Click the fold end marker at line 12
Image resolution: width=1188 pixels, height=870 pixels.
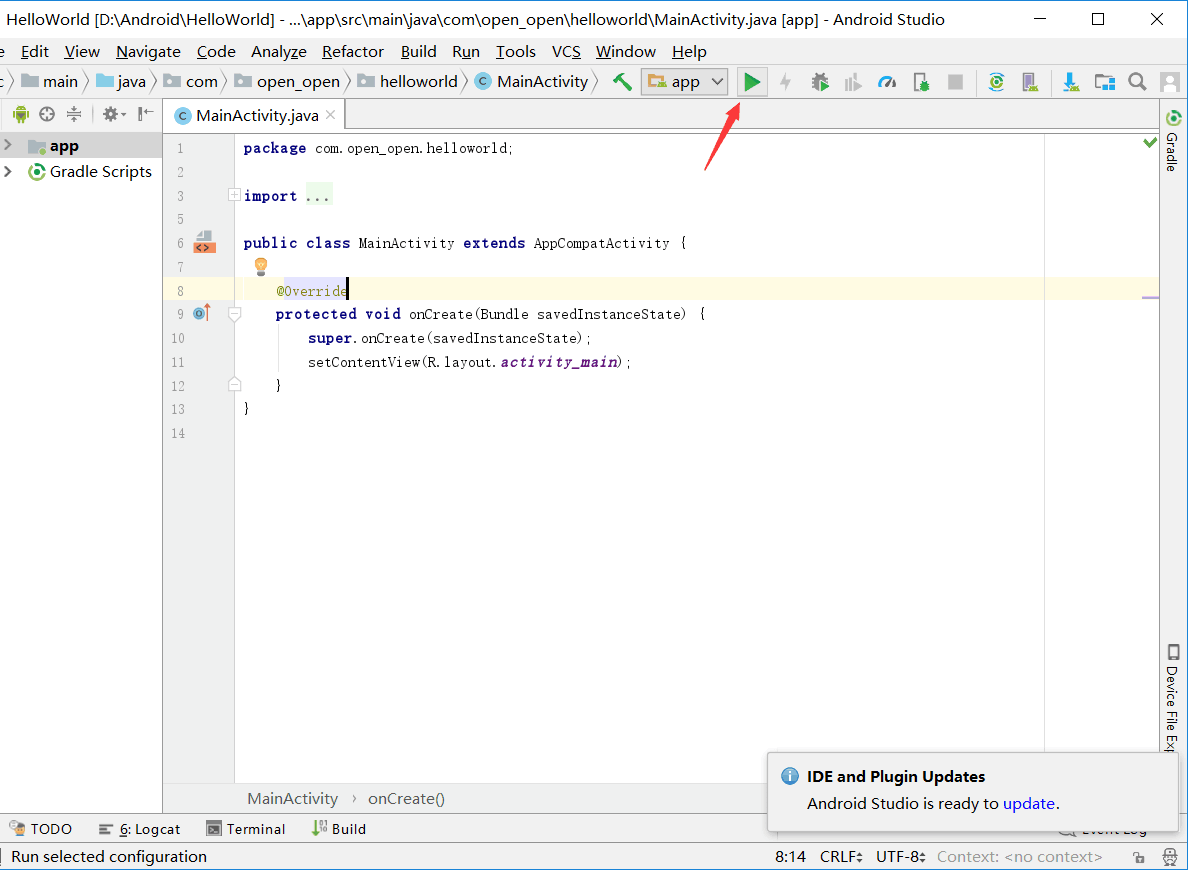(x=234, y=384)
